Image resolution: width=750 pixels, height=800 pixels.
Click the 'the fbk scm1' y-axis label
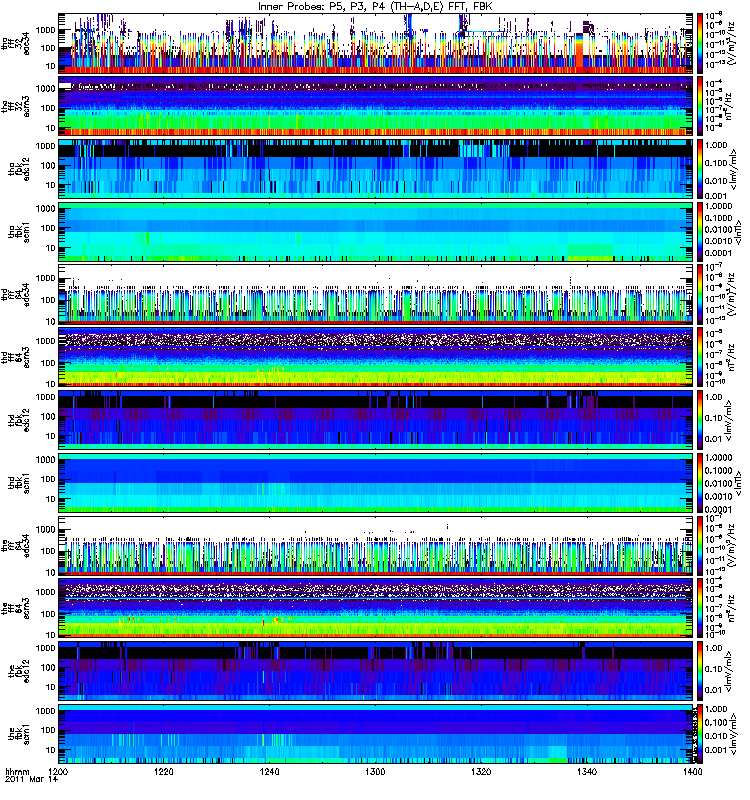point(19,734)
